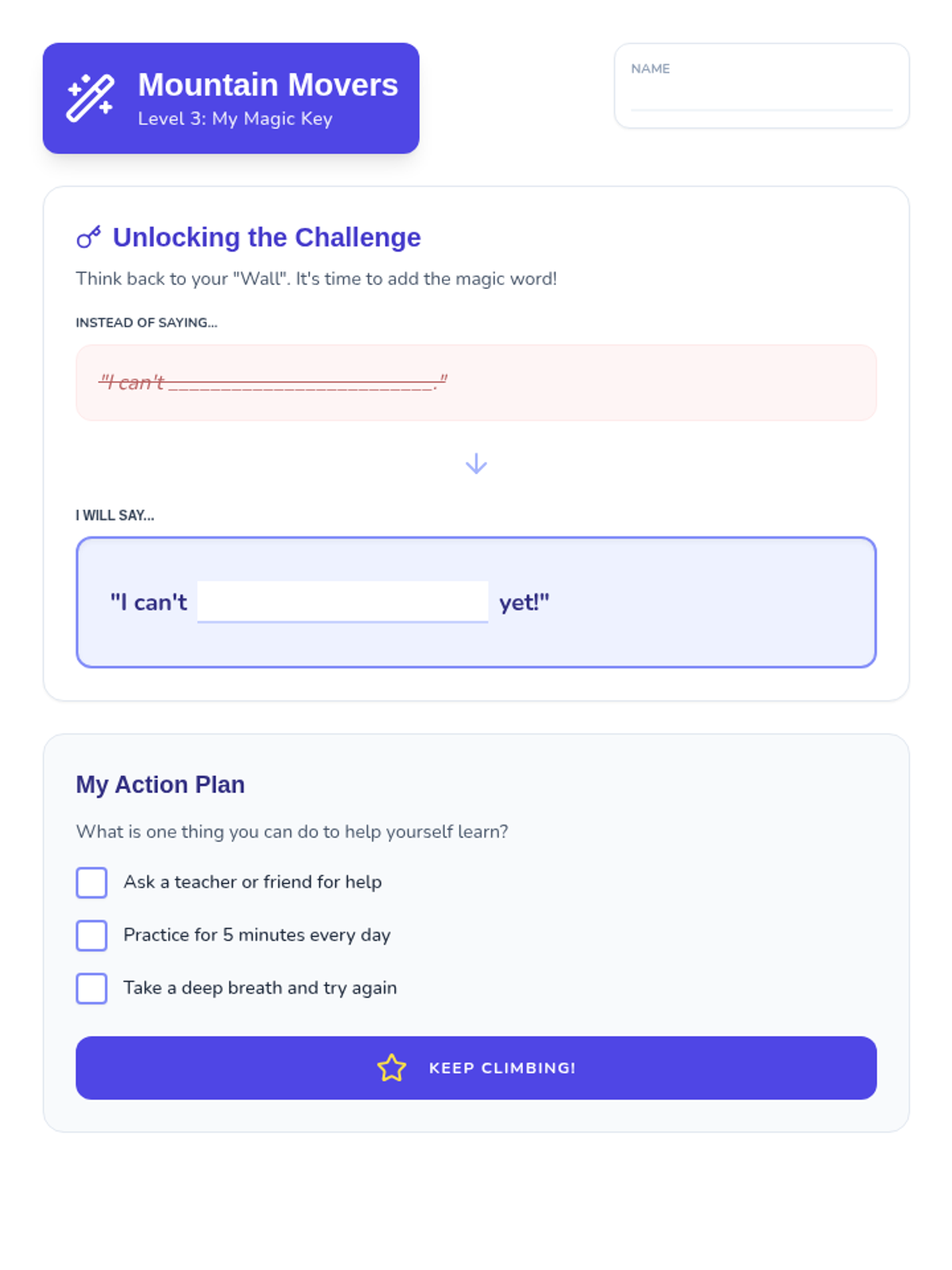The image size is (952, 1270).
Task: Select the Mountain Movers title
Action: pyautogui.click(x=268, y=85)
